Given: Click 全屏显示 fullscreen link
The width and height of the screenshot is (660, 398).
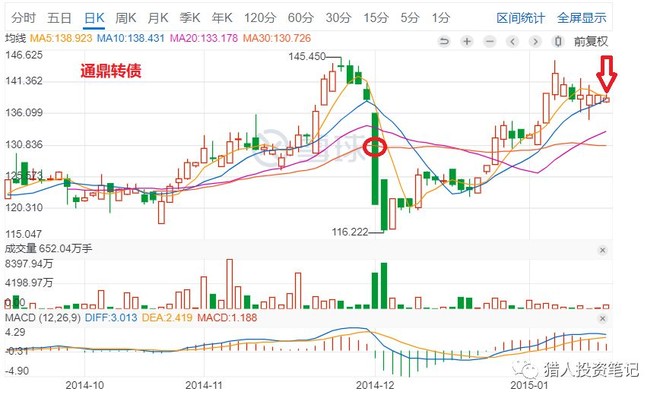Looking at the screenshot, I should click(581, 18).
